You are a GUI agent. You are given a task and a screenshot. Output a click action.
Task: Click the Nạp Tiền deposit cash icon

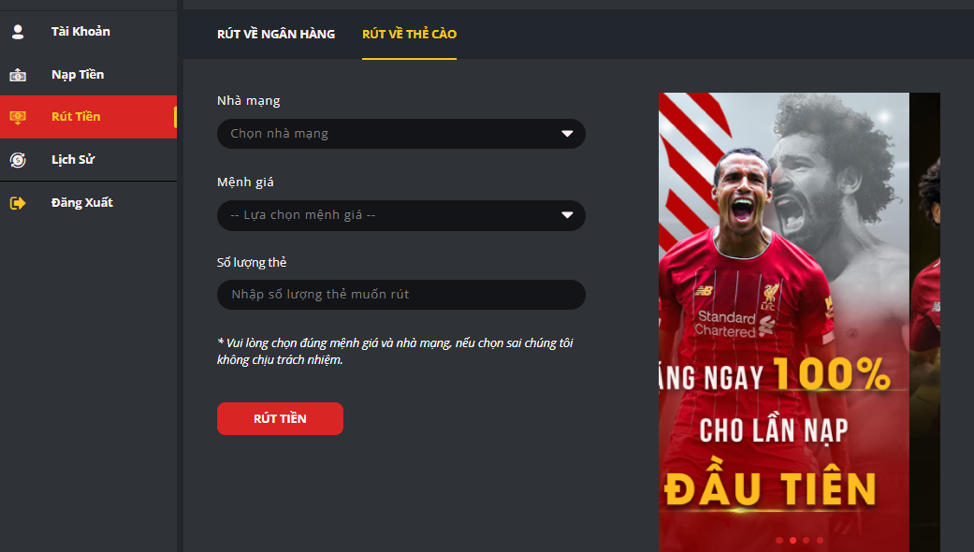coord(18,75)
